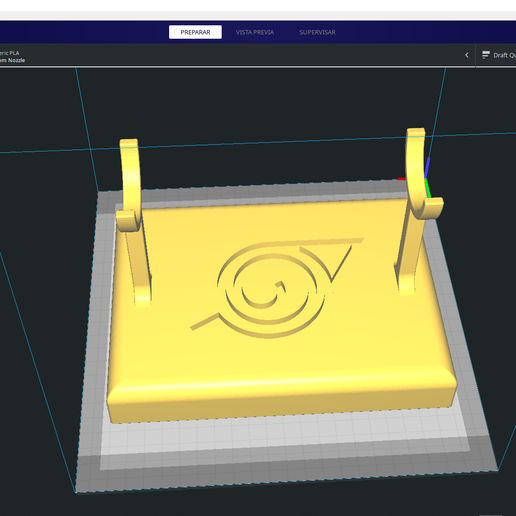Open the Generic PLA material selector
Screen dimensions: 516x516
[12, 56]
